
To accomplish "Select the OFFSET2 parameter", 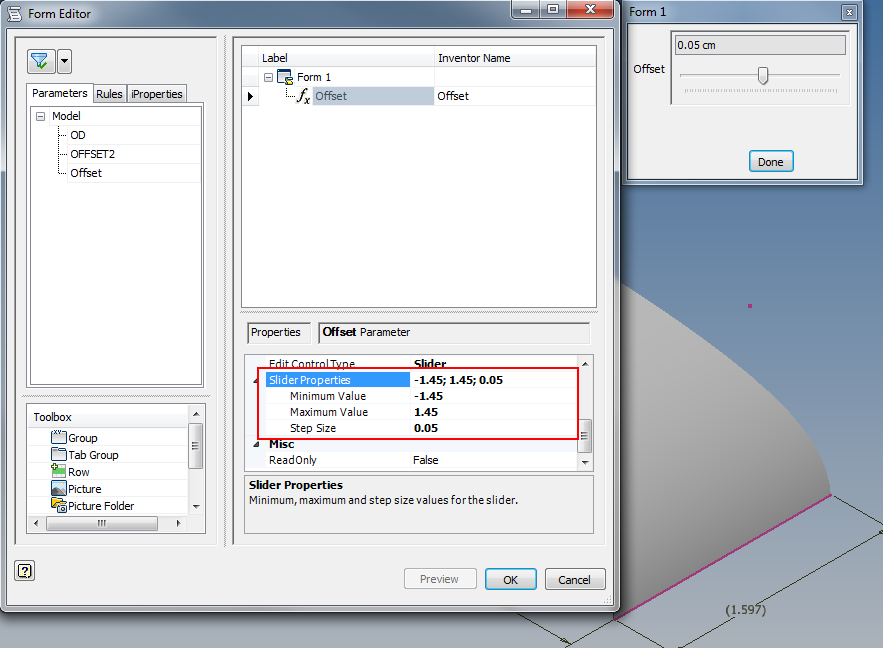I will pyautogui.click(x=92, y=154).
